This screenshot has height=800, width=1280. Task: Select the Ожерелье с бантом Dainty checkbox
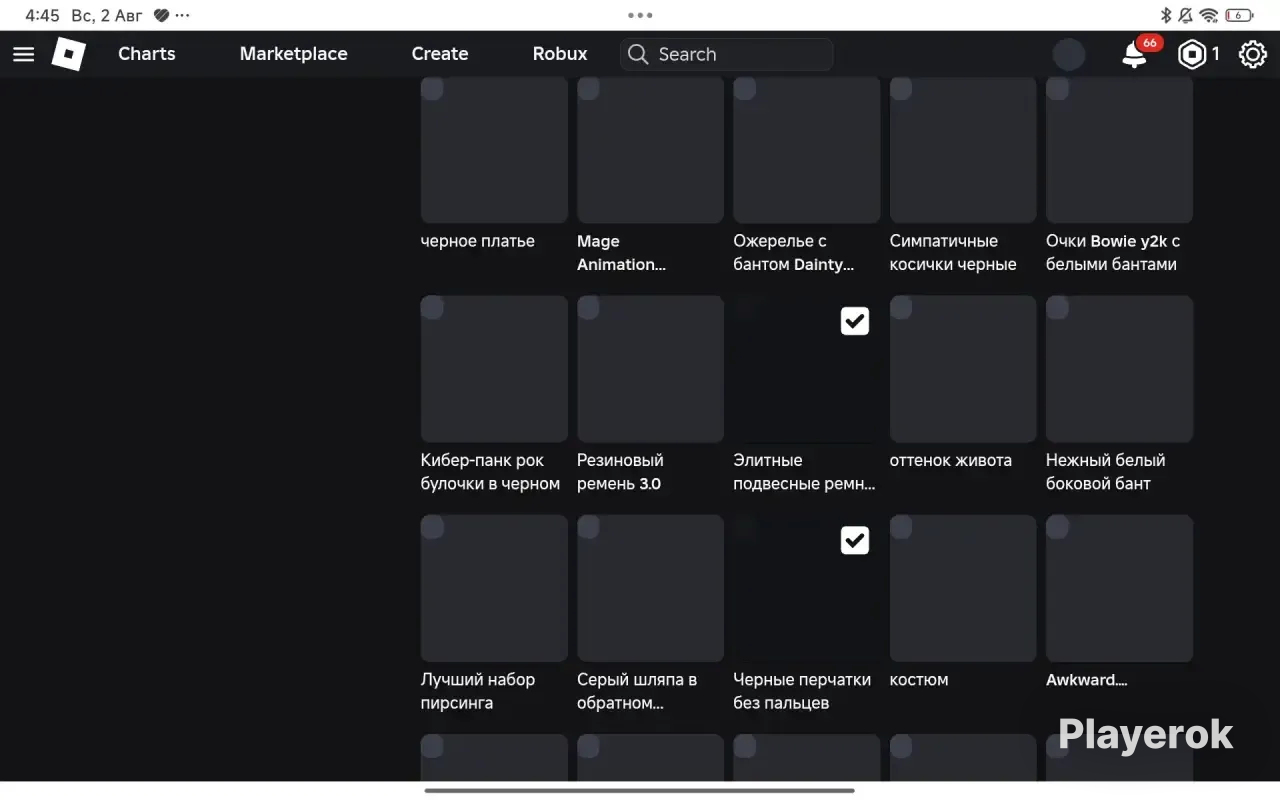[x=744, y=88]
